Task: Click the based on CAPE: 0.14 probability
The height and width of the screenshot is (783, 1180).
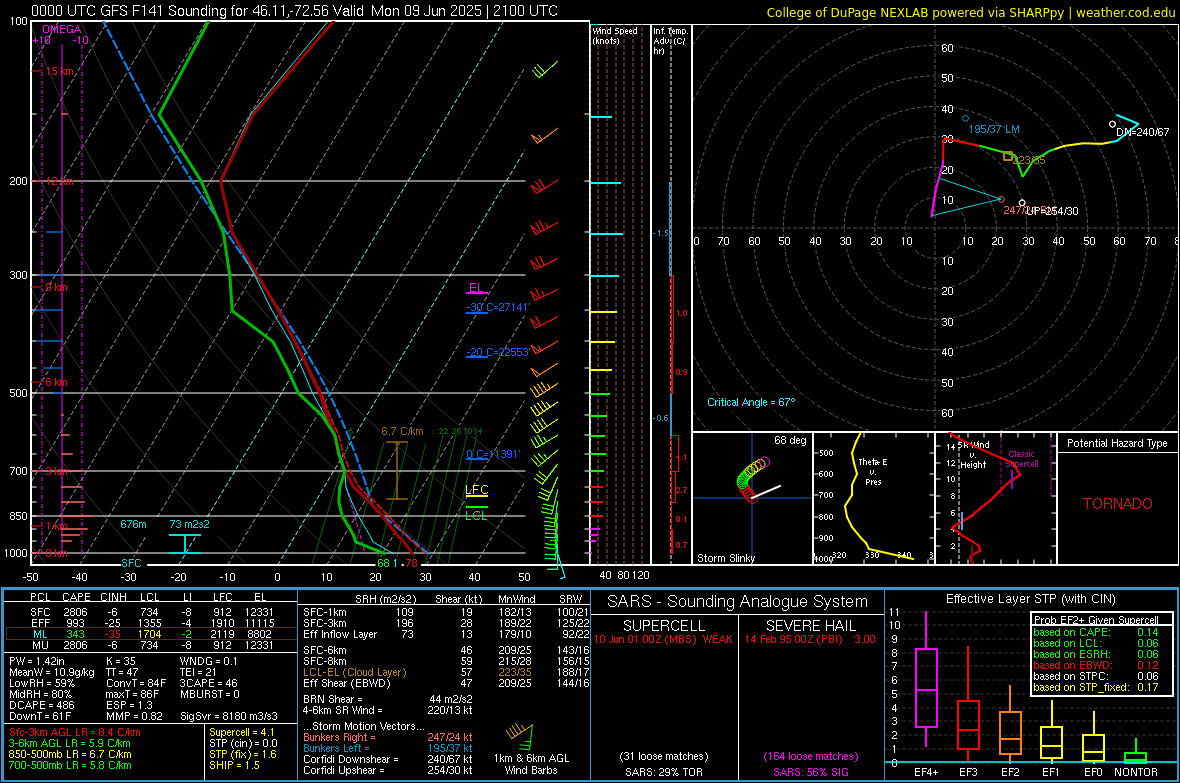Action: [1095, 632]
